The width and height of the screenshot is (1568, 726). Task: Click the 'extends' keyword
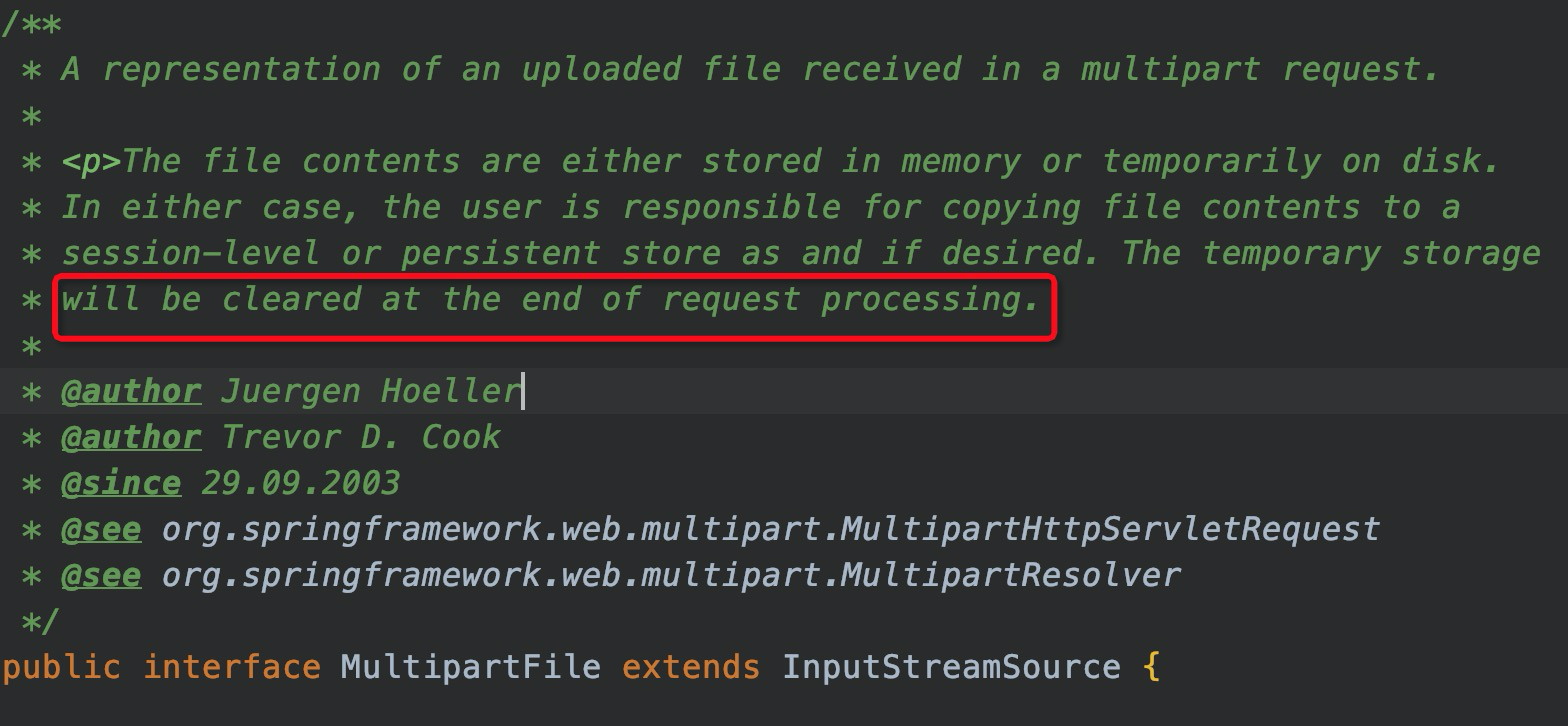tap(691, 666)
